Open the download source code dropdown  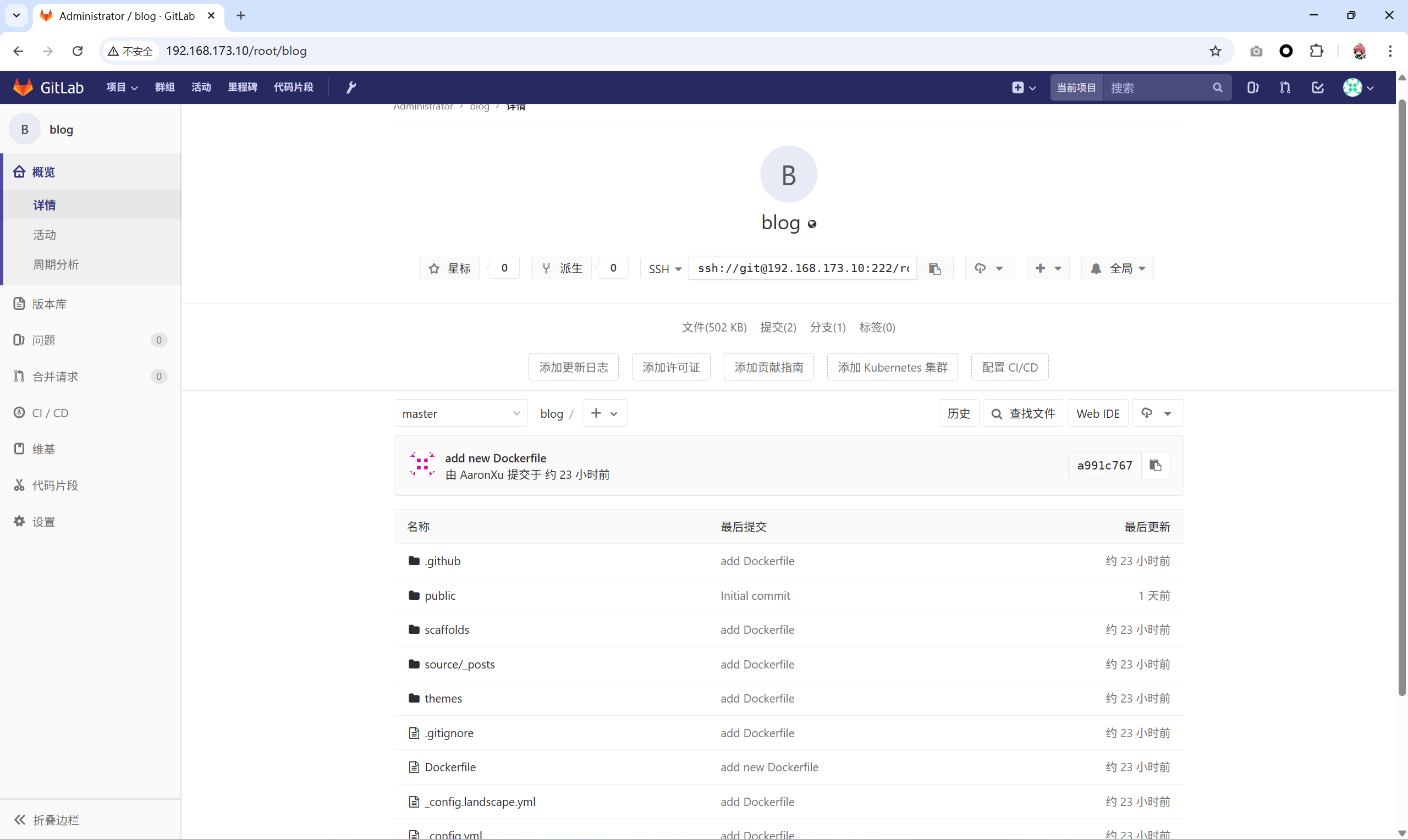point(988,268)
